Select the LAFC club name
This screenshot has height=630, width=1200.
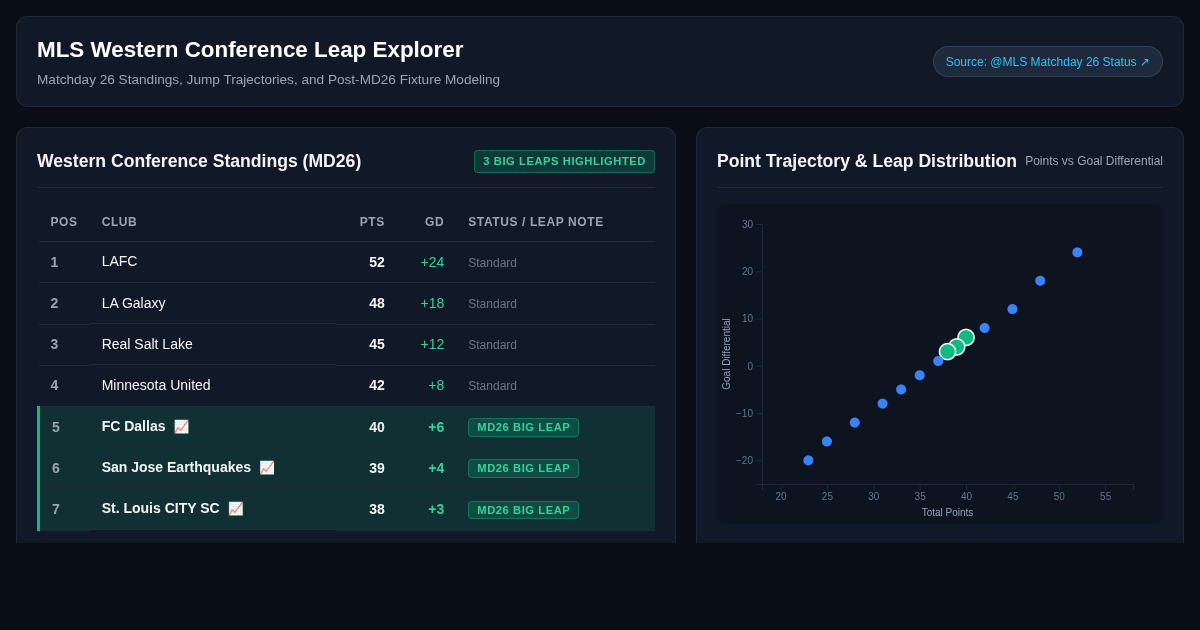pos(120,261)
